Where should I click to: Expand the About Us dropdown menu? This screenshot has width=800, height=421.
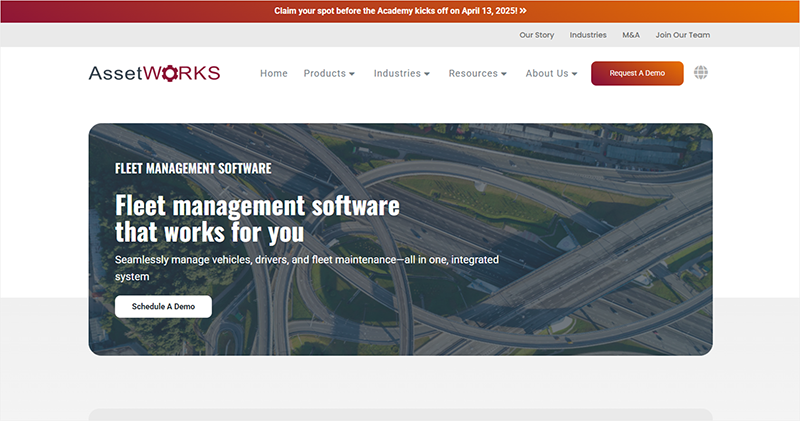point(551,73)
